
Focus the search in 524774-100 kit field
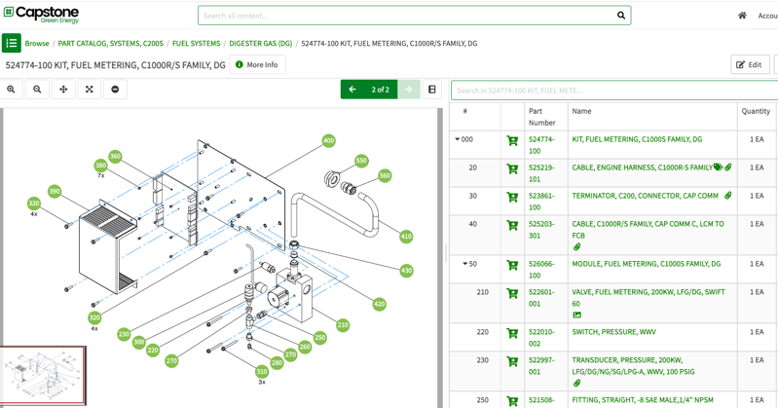(x=614, y=90)
